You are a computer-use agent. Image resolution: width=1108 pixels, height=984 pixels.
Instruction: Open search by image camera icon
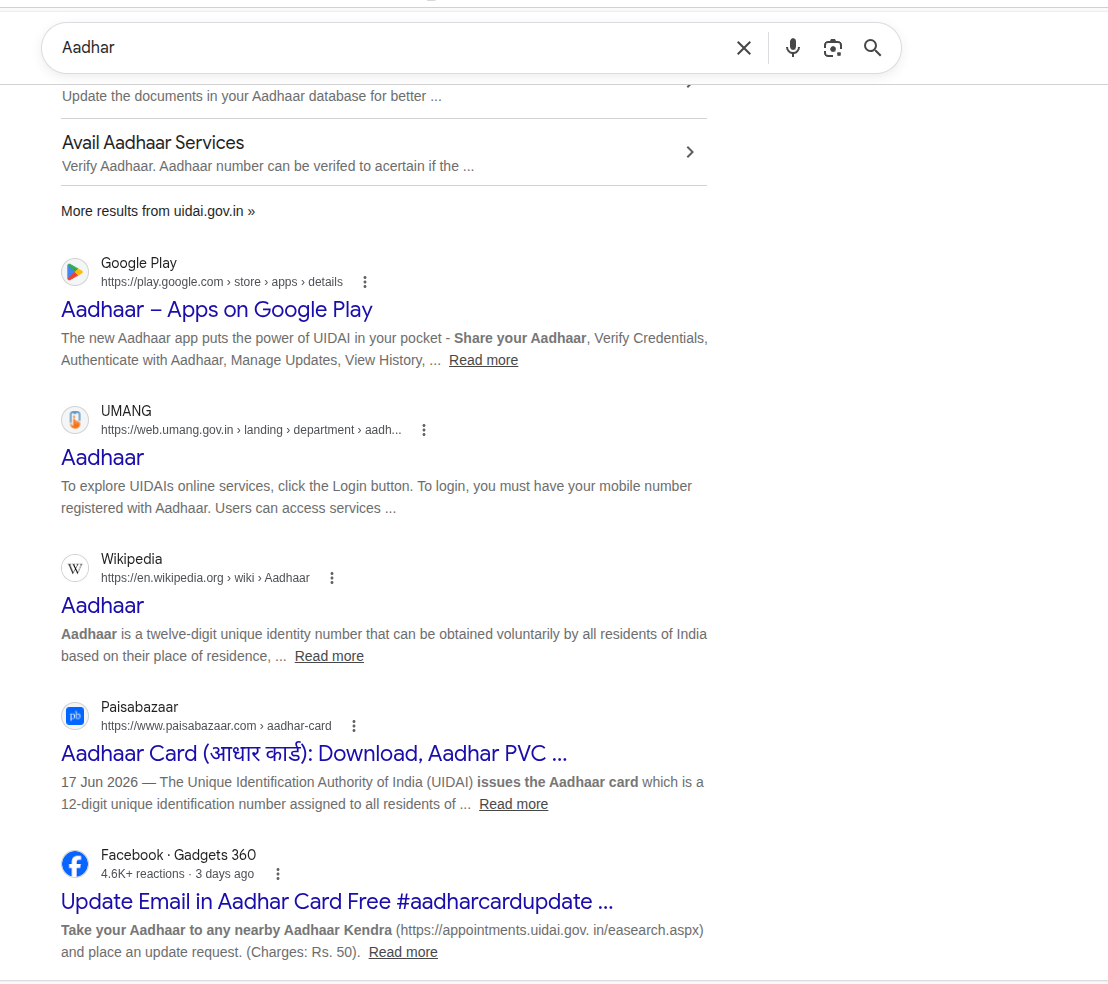pos(832,48)
